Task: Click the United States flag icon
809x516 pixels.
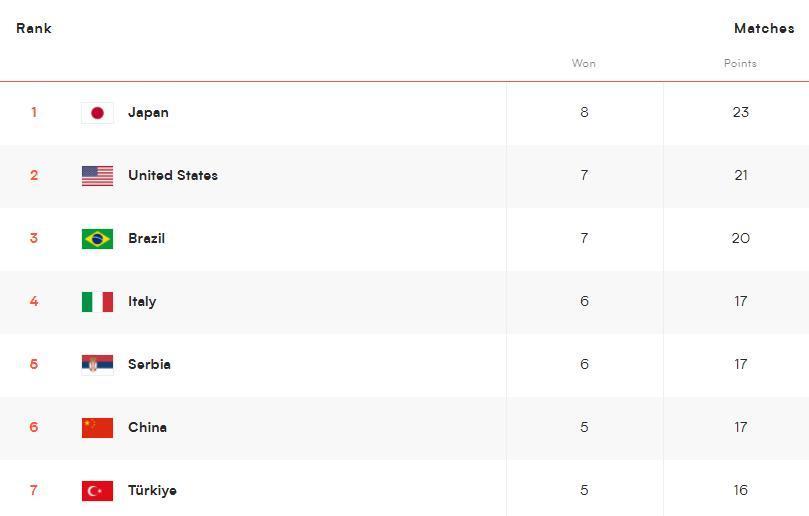Action: (98, 176)
